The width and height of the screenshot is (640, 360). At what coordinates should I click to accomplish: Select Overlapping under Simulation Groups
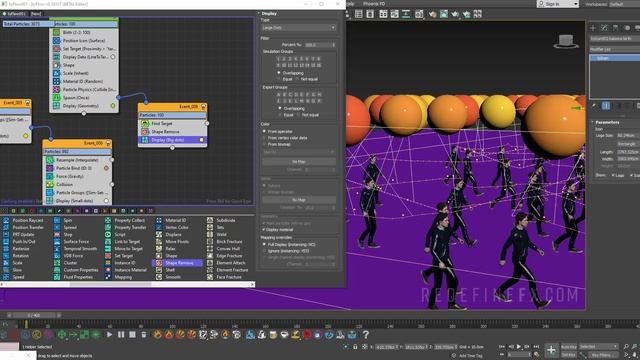[279, 73]
